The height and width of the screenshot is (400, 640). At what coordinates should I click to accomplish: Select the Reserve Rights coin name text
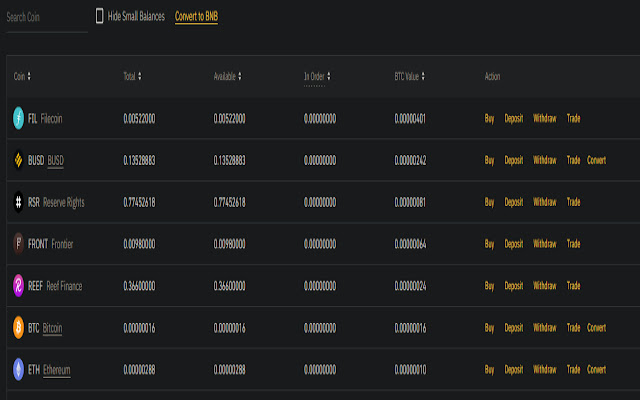(x=64, y=202)
